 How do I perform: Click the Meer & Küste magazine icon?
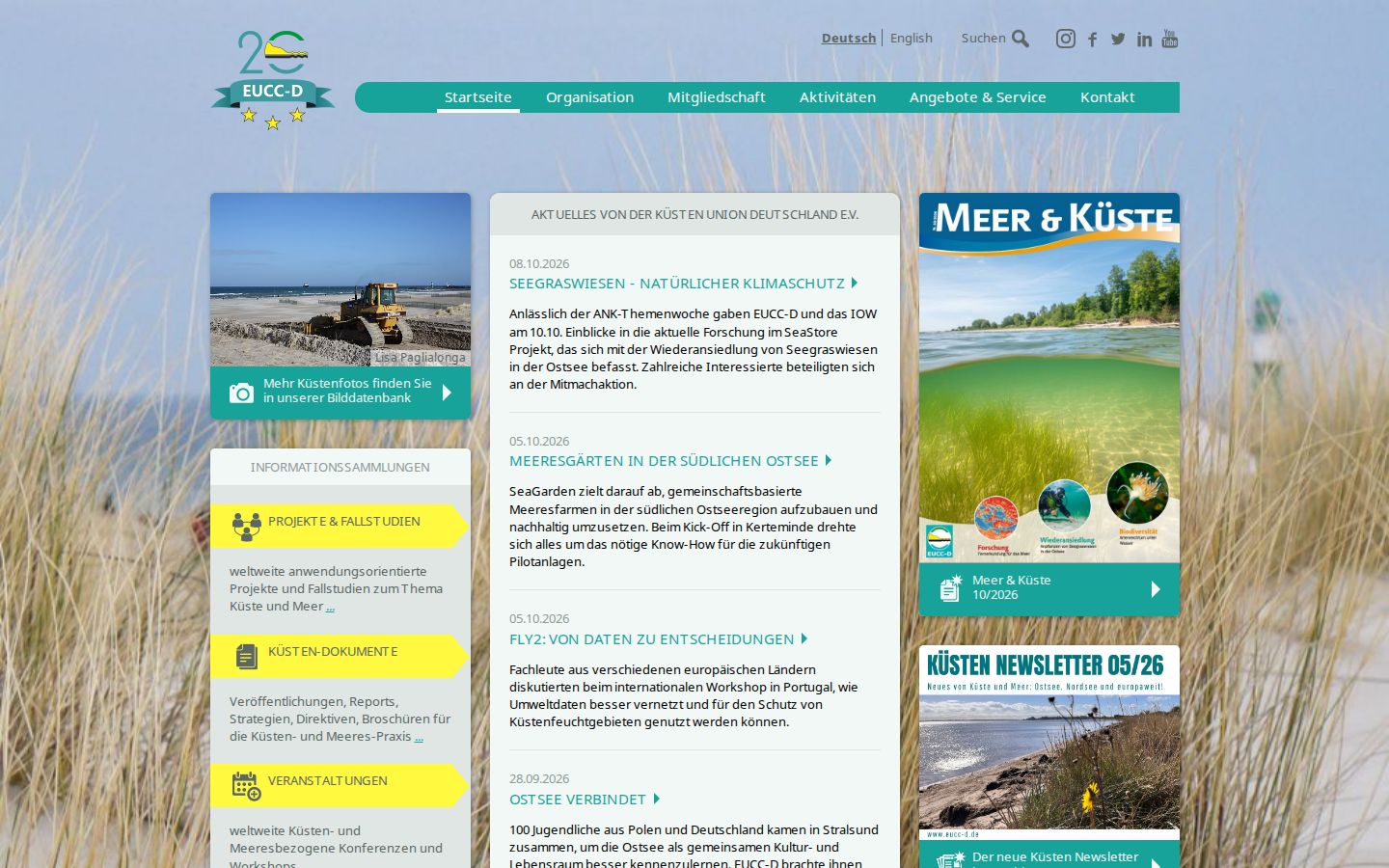tap(951, 588)
